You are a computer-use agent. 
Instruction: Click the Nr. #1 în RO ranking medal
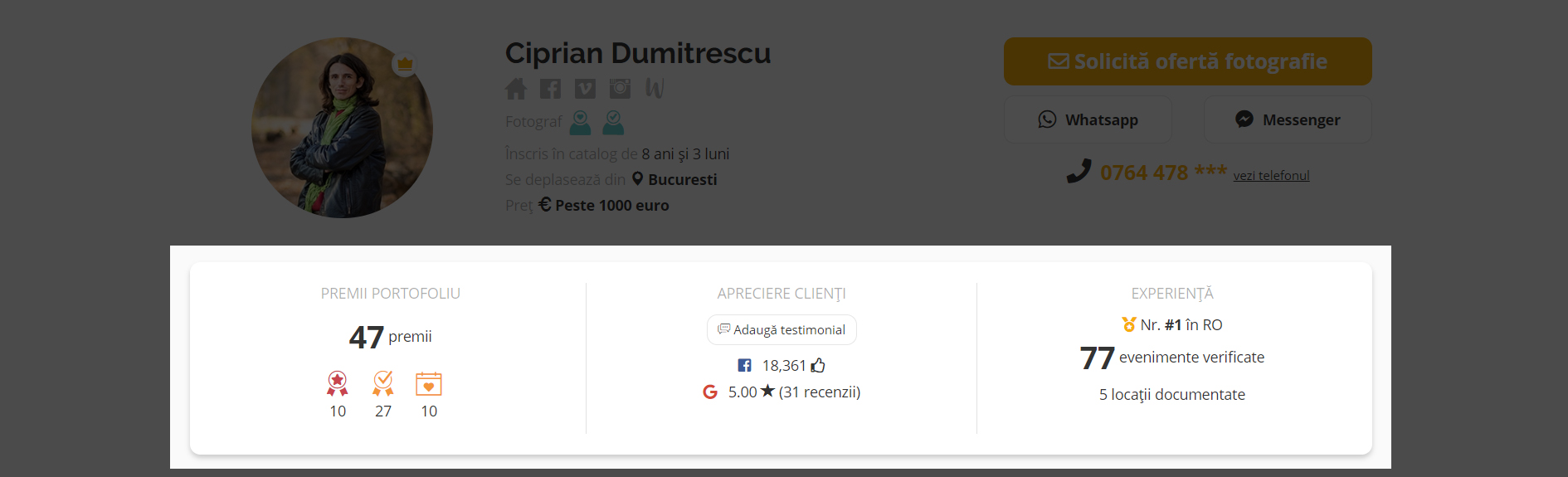point(1129,324)
